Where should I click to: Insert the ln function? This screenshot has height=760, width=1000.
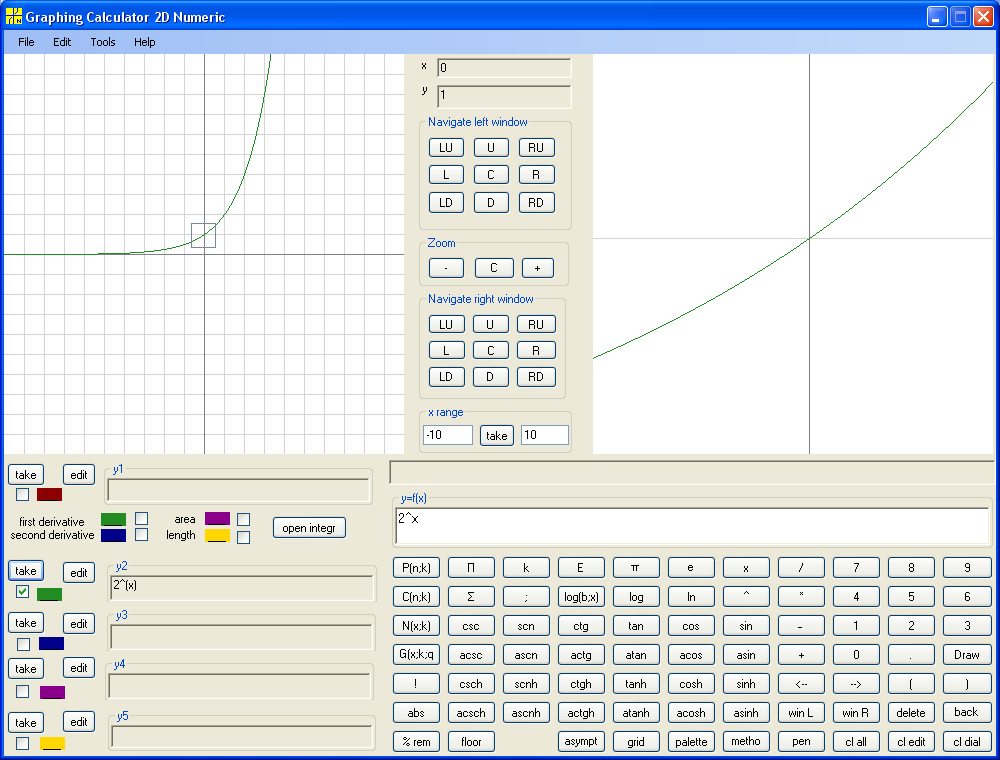pos(691,597)
